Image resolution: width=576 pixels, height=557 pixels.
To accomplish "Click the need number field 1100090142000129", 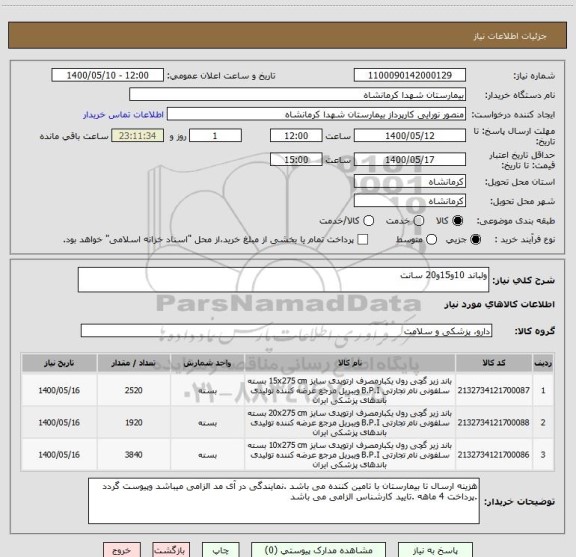I will (410, 75).
